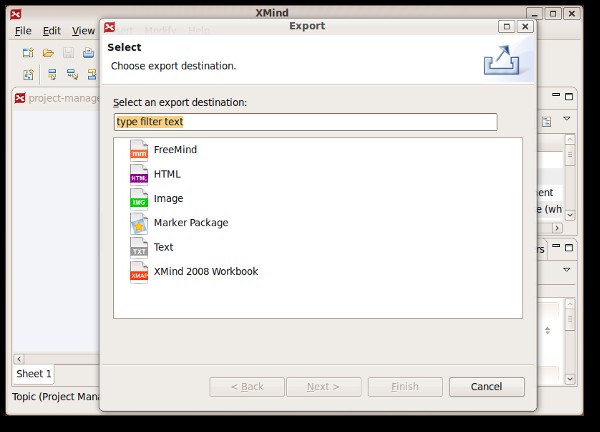
Task: Click the Next > button
Action: (x=324, y=387)
